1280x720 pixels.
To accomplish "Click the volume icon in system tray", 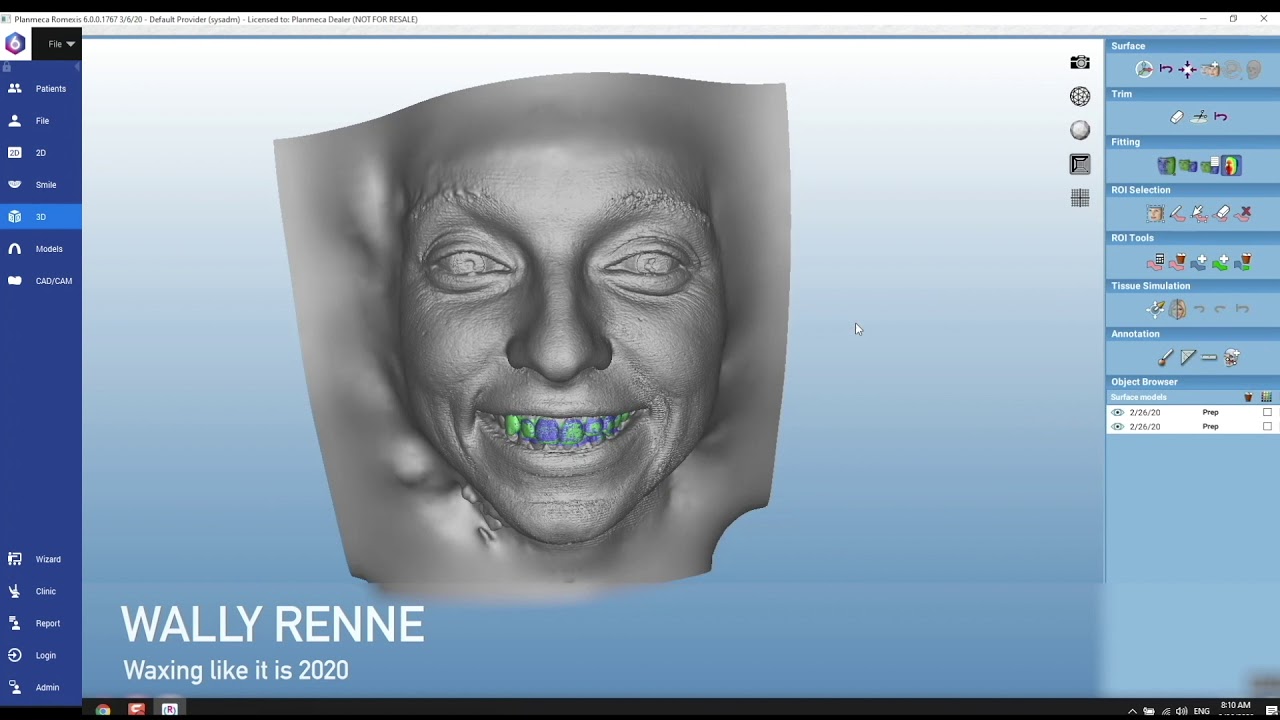I will click(1182, 711).
